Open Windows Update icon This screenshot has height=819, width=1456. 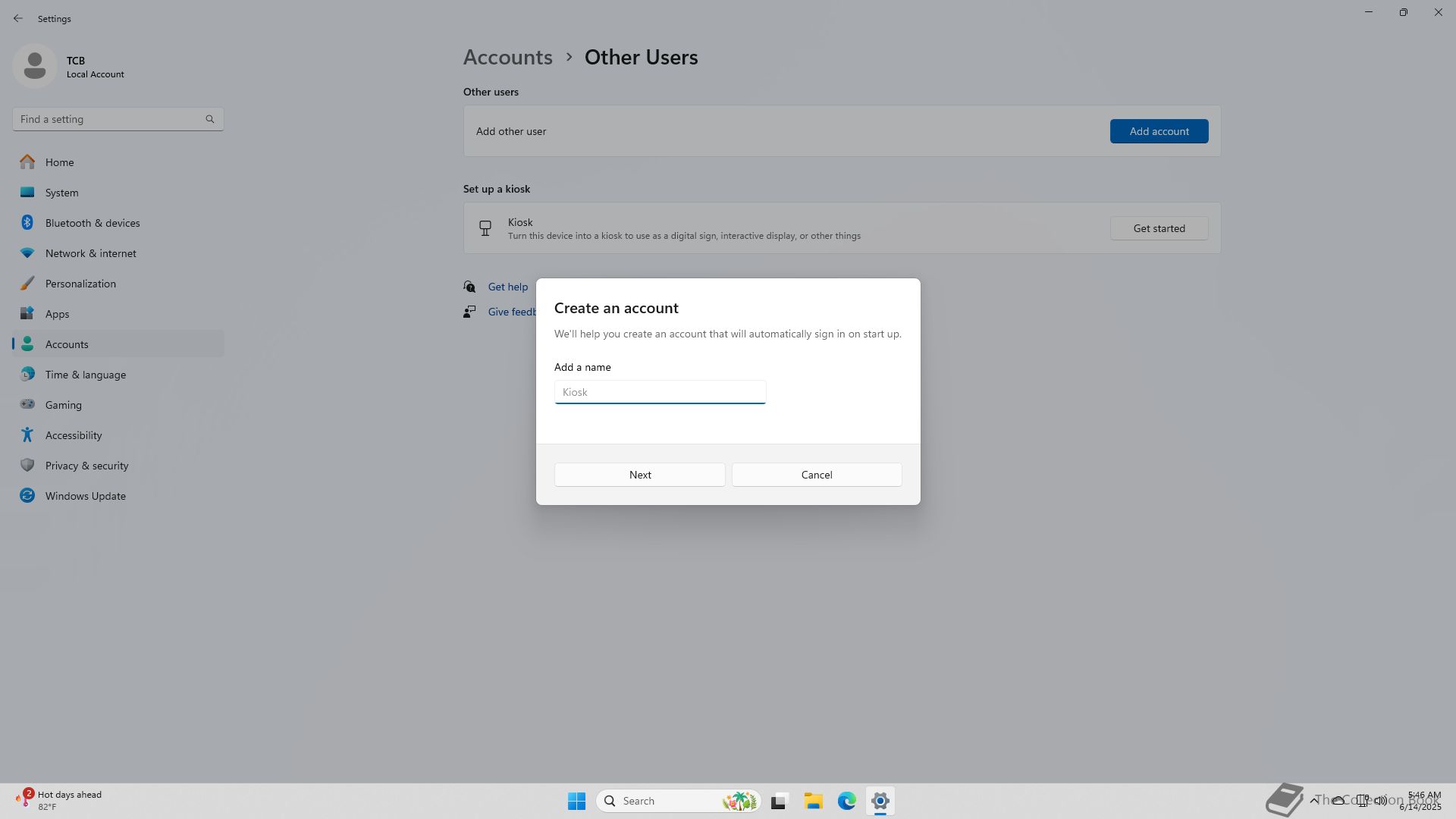click(x=27, y=496)
